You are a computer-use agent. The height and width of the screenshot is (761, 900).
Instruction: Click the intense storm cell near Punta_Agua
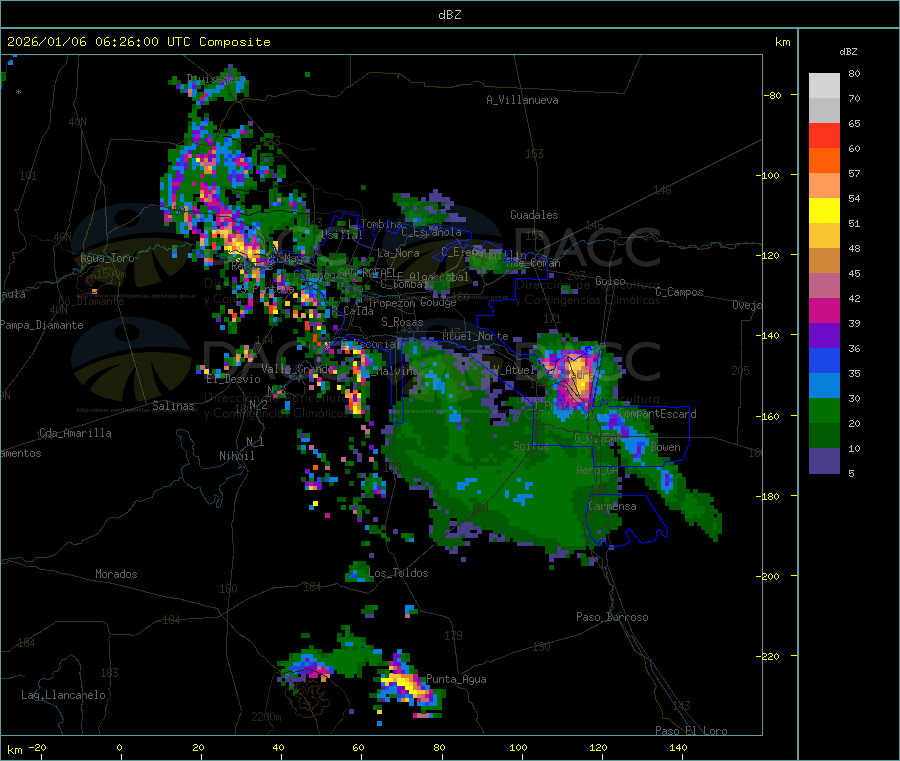coord(406,683)
